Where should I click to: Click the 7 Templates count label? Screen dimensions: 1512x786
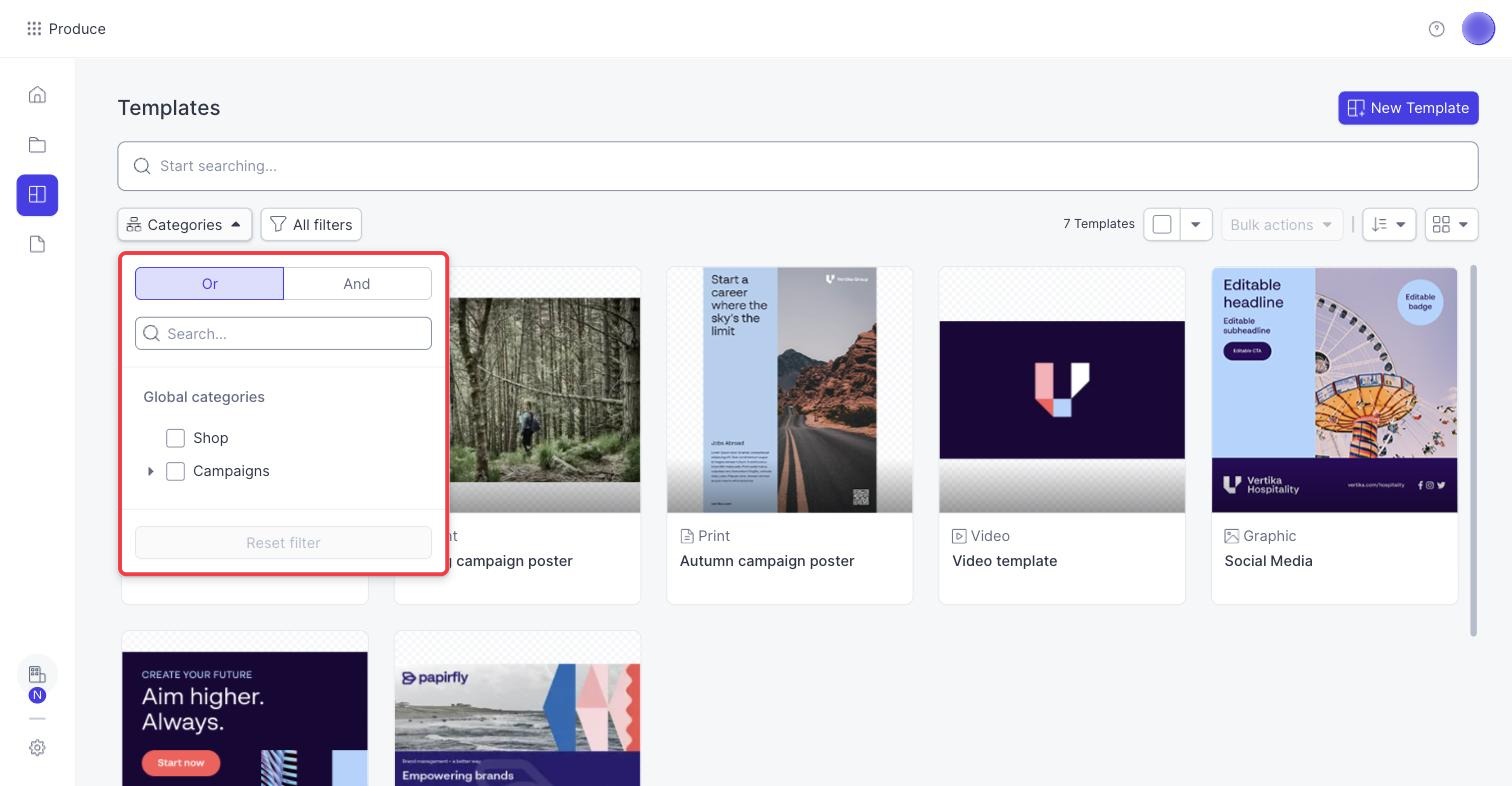[x=1099, y=224]
